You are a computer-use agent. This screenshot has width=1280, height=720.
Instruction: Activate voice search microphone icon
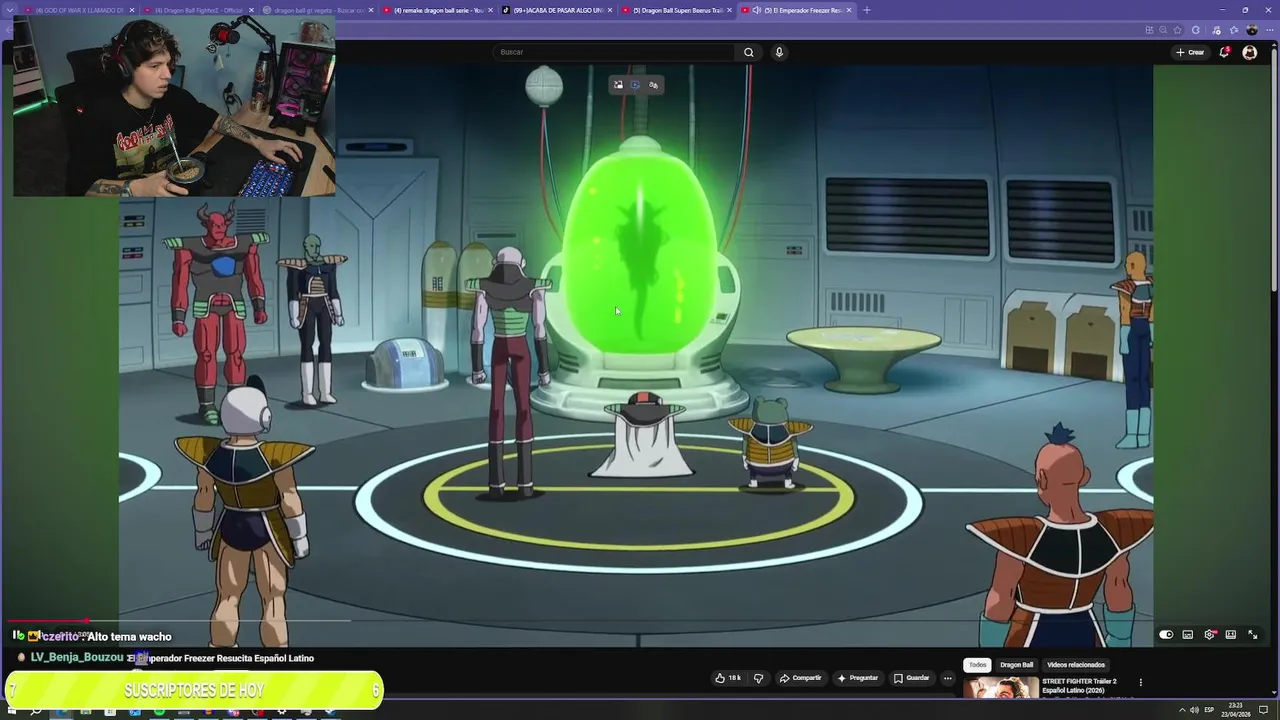(x=779, y=52)
